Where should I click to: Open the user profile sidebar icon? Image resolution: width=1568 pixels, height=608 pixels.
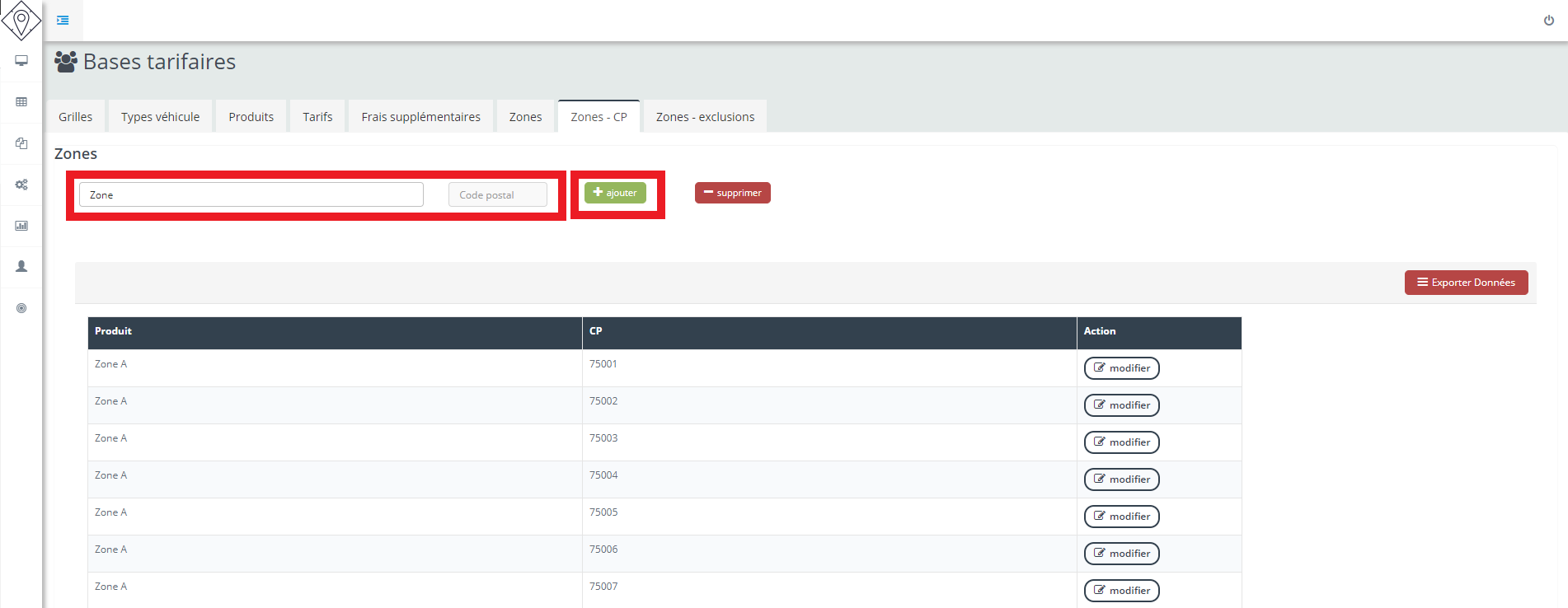coord(21,267)
